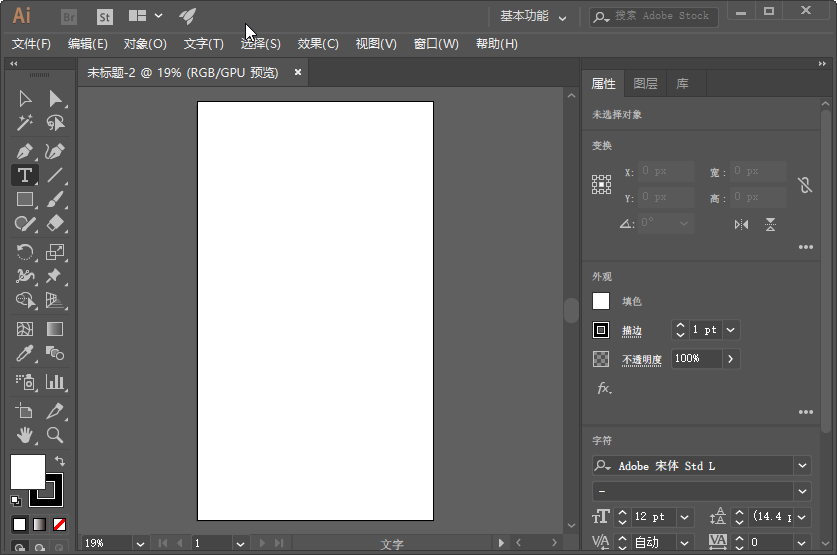The width and height of the screenshot is (837, 555).
Task: Select the Puppet Warp pin tool
Action: pos(55,275)
